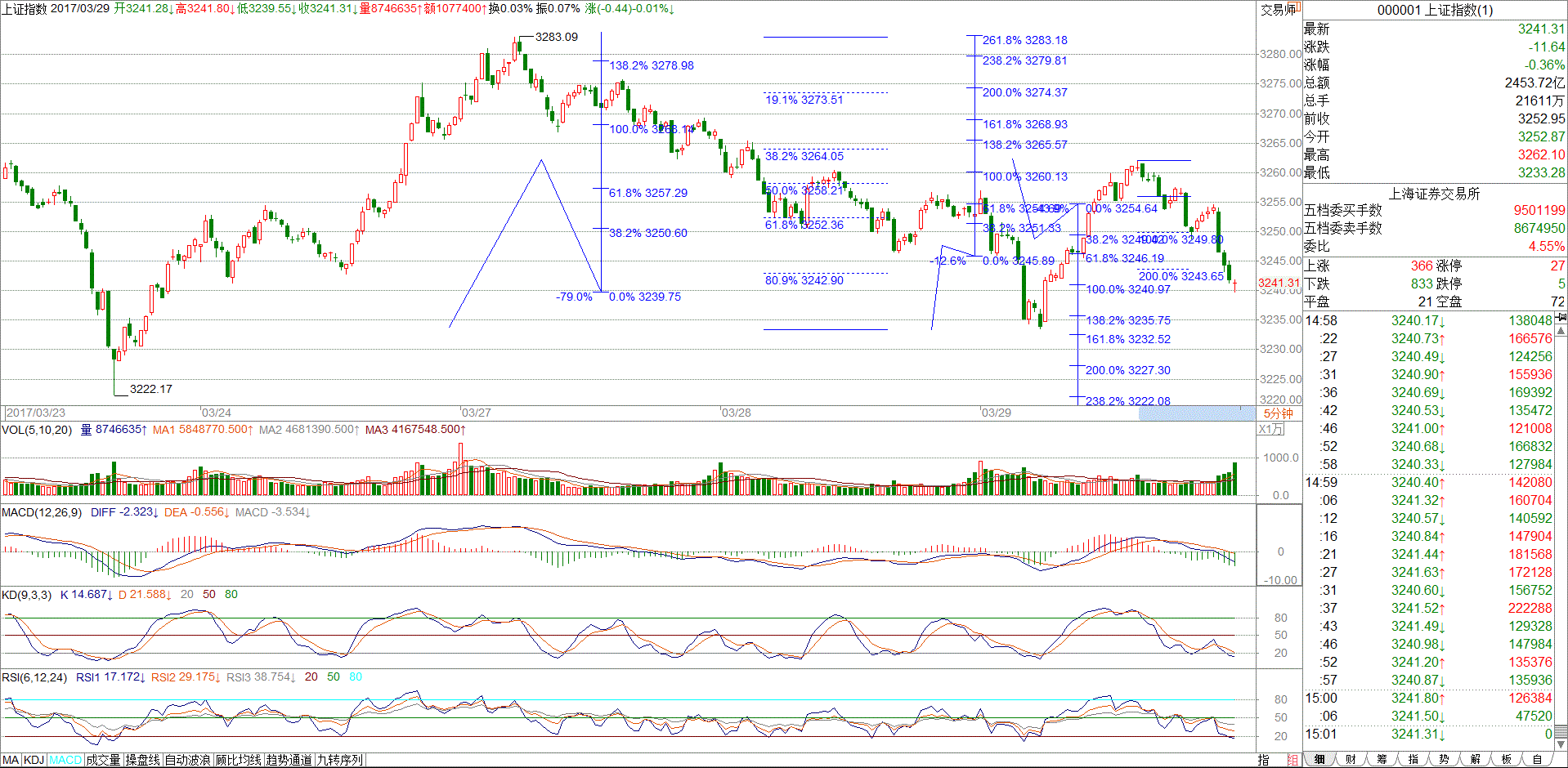Click the VOL(5,10,20) indicator title
The image size is (1568, 768).
coord(37,430)
